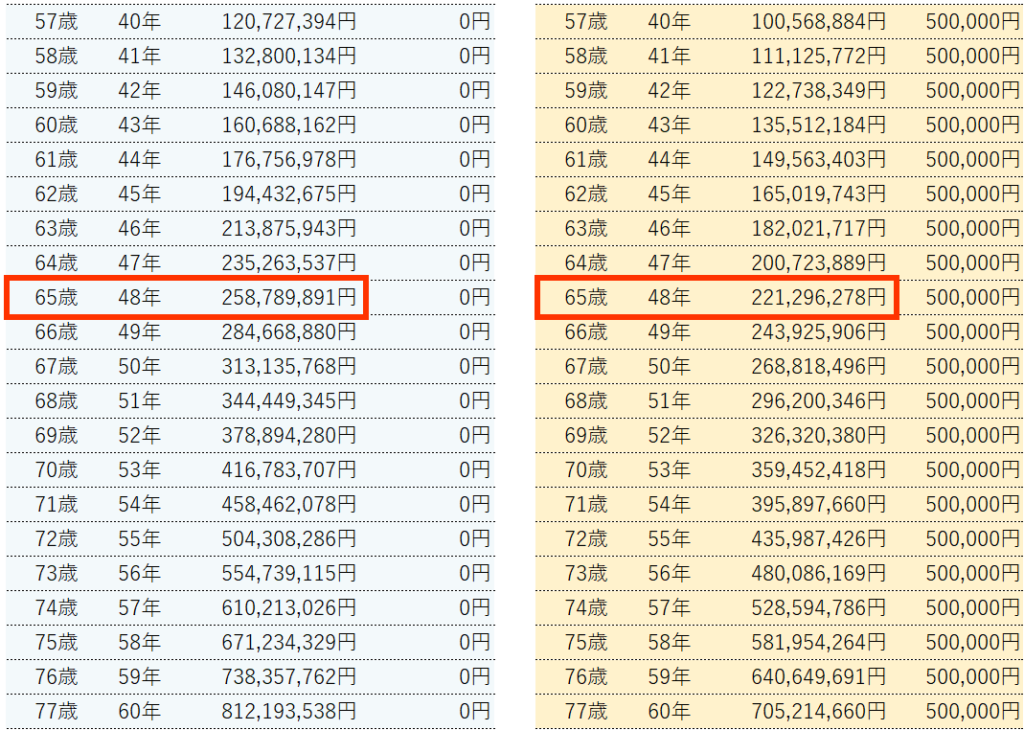Click the 160,688,162円 cell
1024x730 pixels.
click(x=288, y=125)
